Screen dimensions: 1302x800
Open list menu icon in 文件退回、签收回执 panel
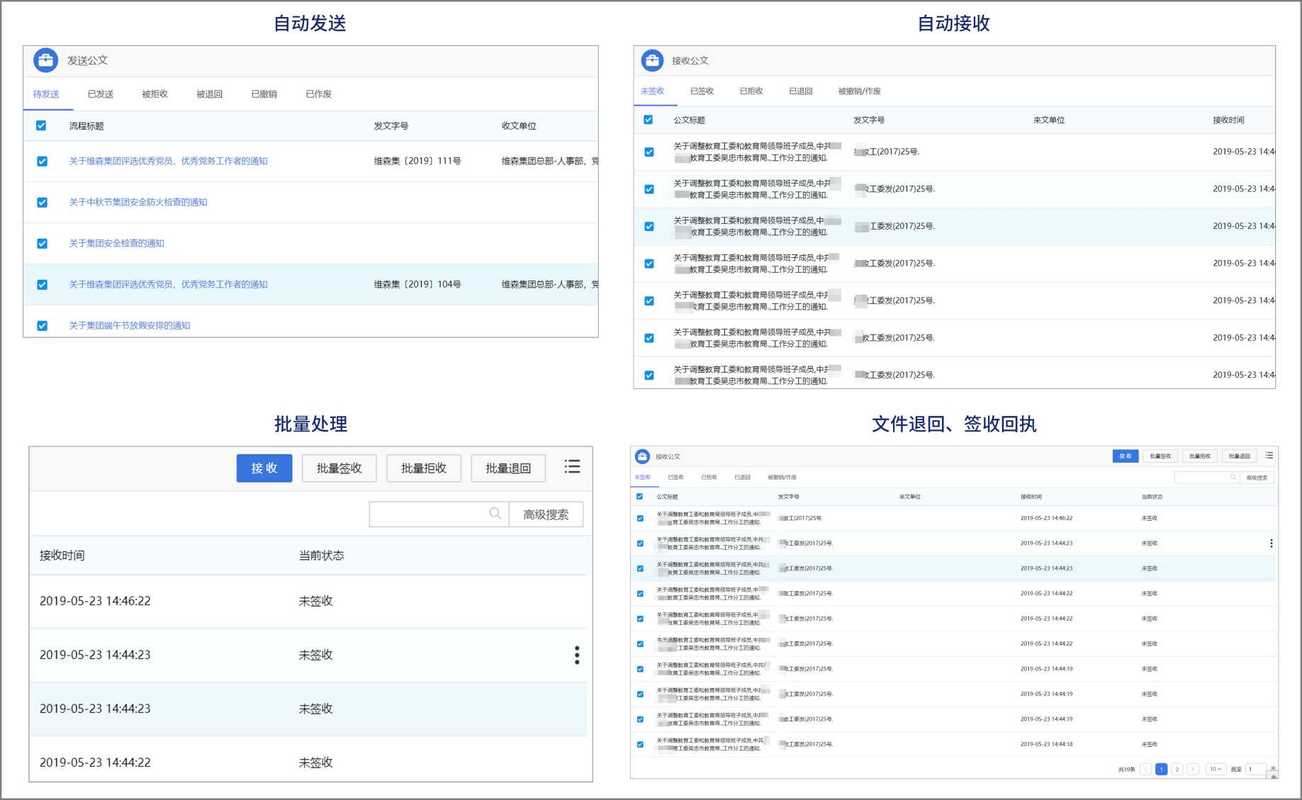(1269, 456)
